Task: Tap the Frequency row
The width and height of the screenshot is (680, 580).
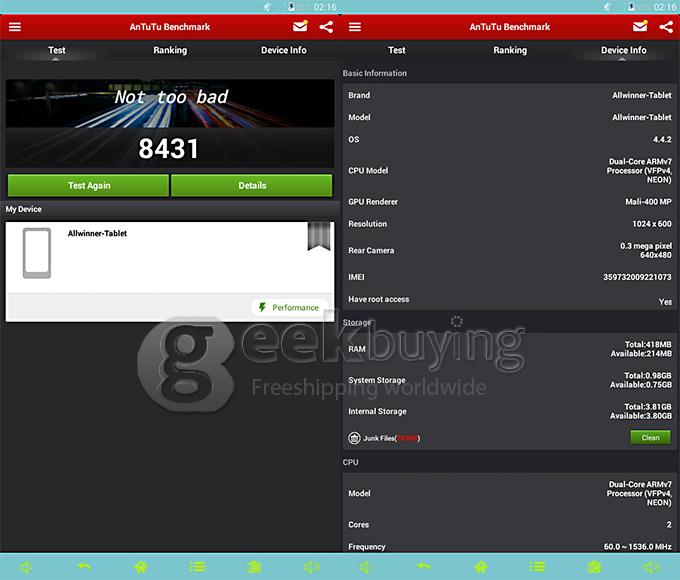Action: coord(510,547)
